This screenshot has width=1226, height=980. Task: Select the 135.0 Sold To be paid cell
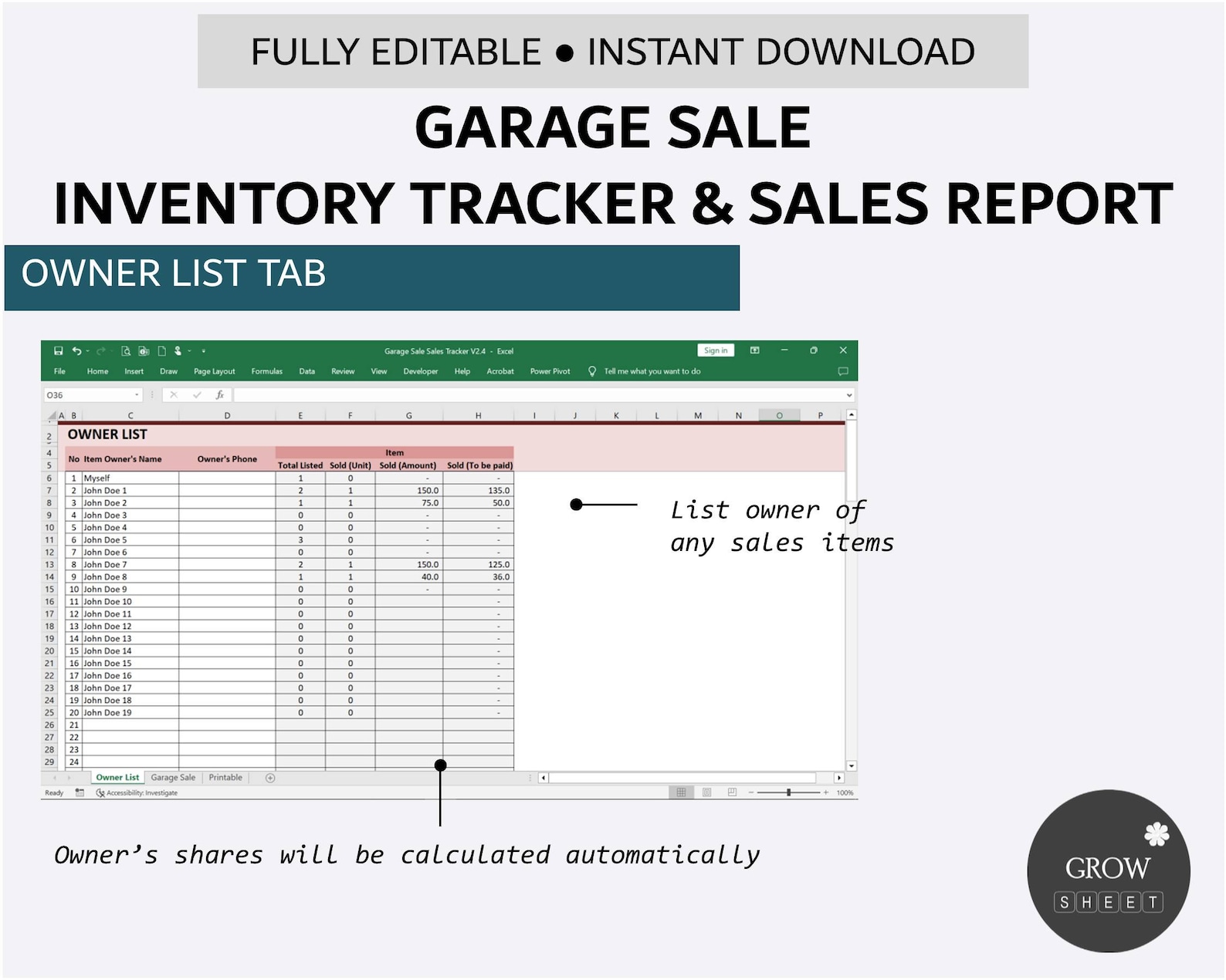(x=479, y=491)
